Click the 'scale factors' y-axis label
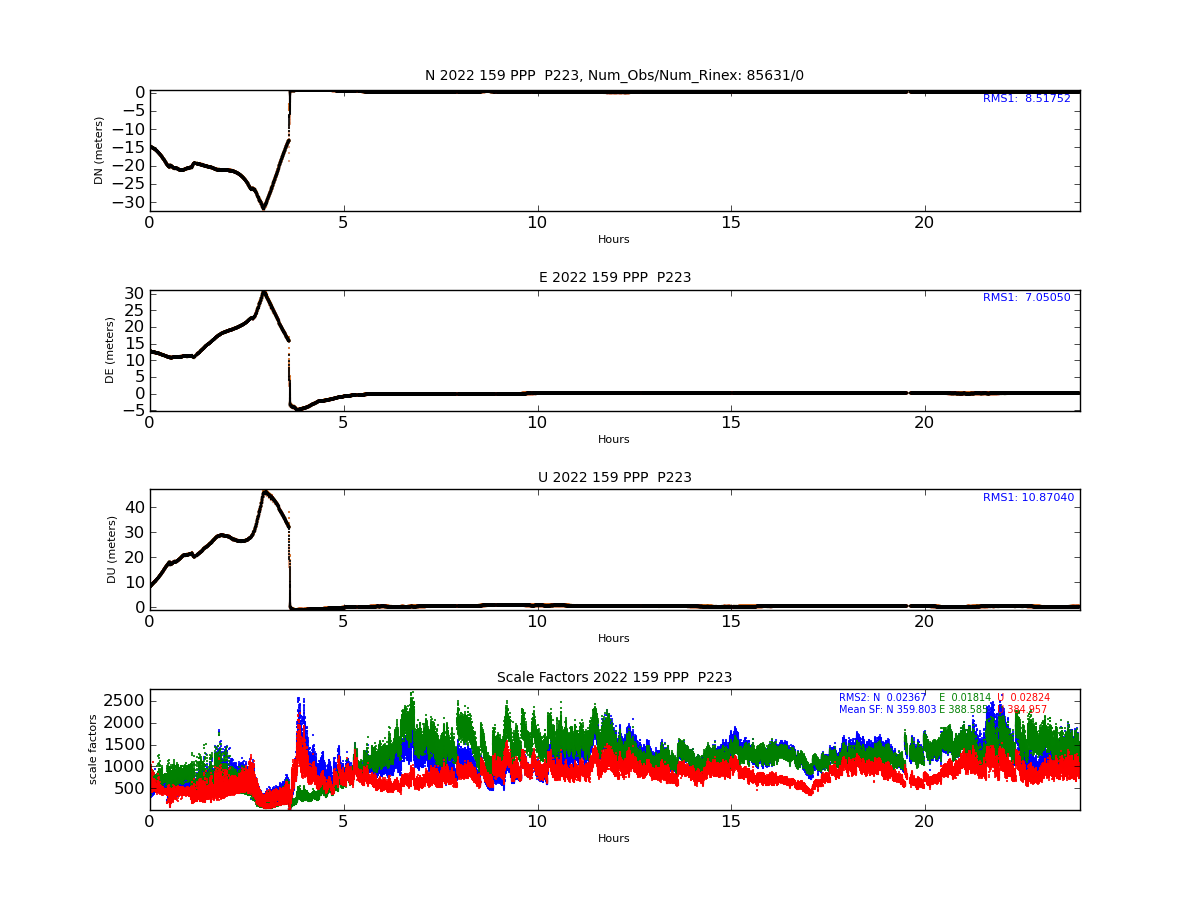 pos(93,749)
